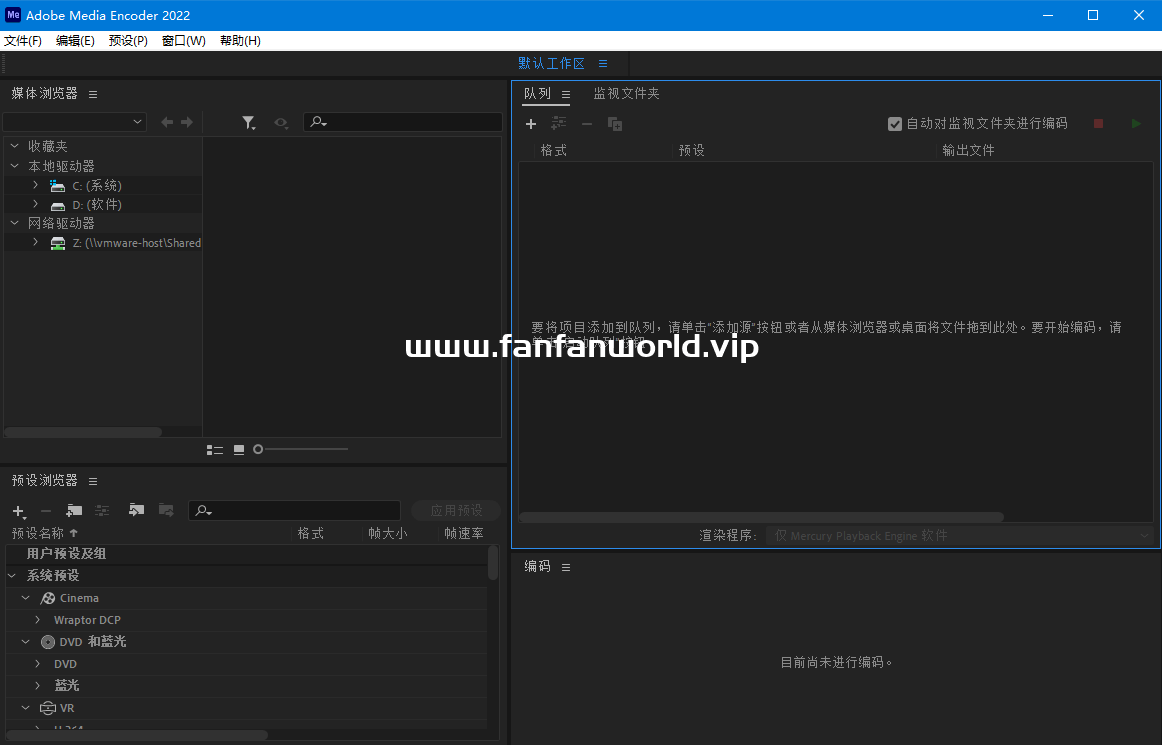Click the 帧速率 column header
1162x745 pixels.
click(464, 534)
